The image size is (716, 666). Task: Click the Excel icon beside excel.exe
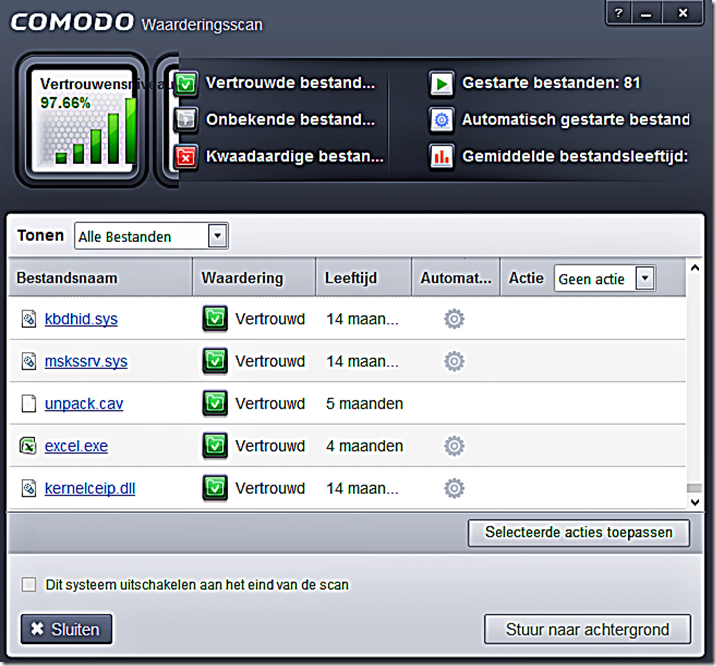click(28, 446)
